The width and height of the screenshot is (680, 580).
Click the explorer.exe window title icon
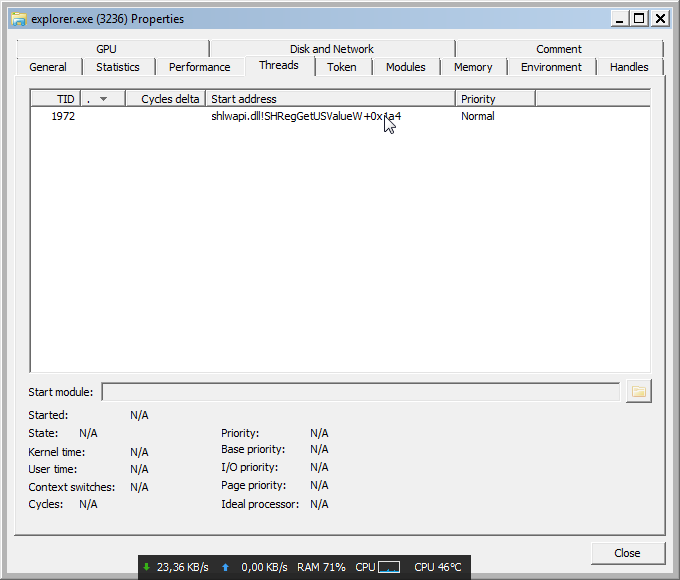(19, 19)
